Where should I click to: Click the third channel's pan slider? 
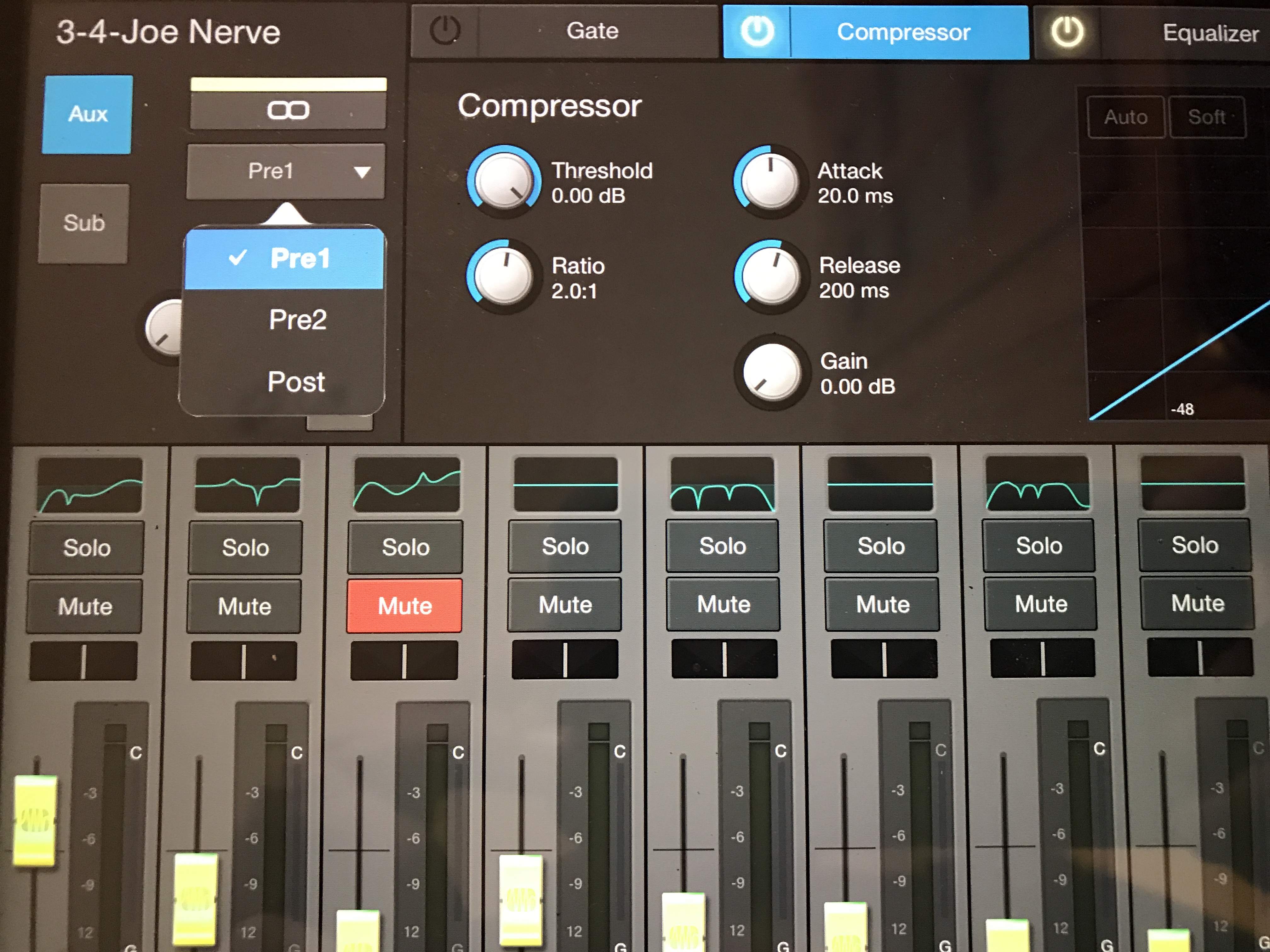click(404, 660)
